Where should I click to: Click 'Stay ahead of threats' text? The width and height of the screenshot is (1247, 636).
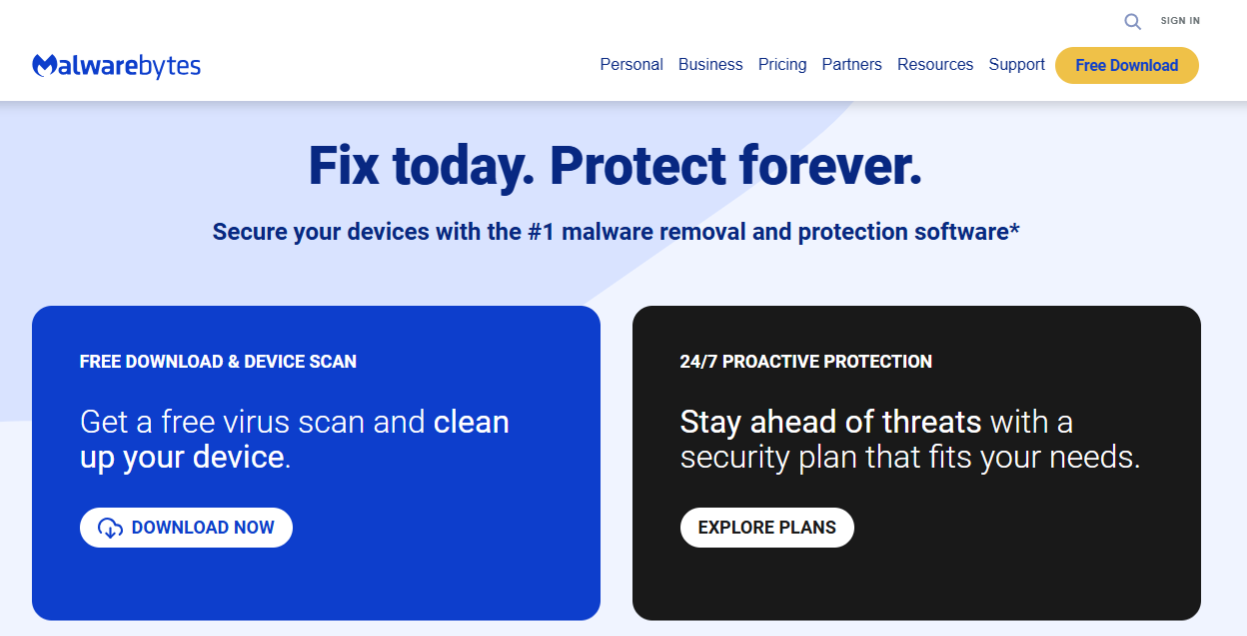click(831, 422)
